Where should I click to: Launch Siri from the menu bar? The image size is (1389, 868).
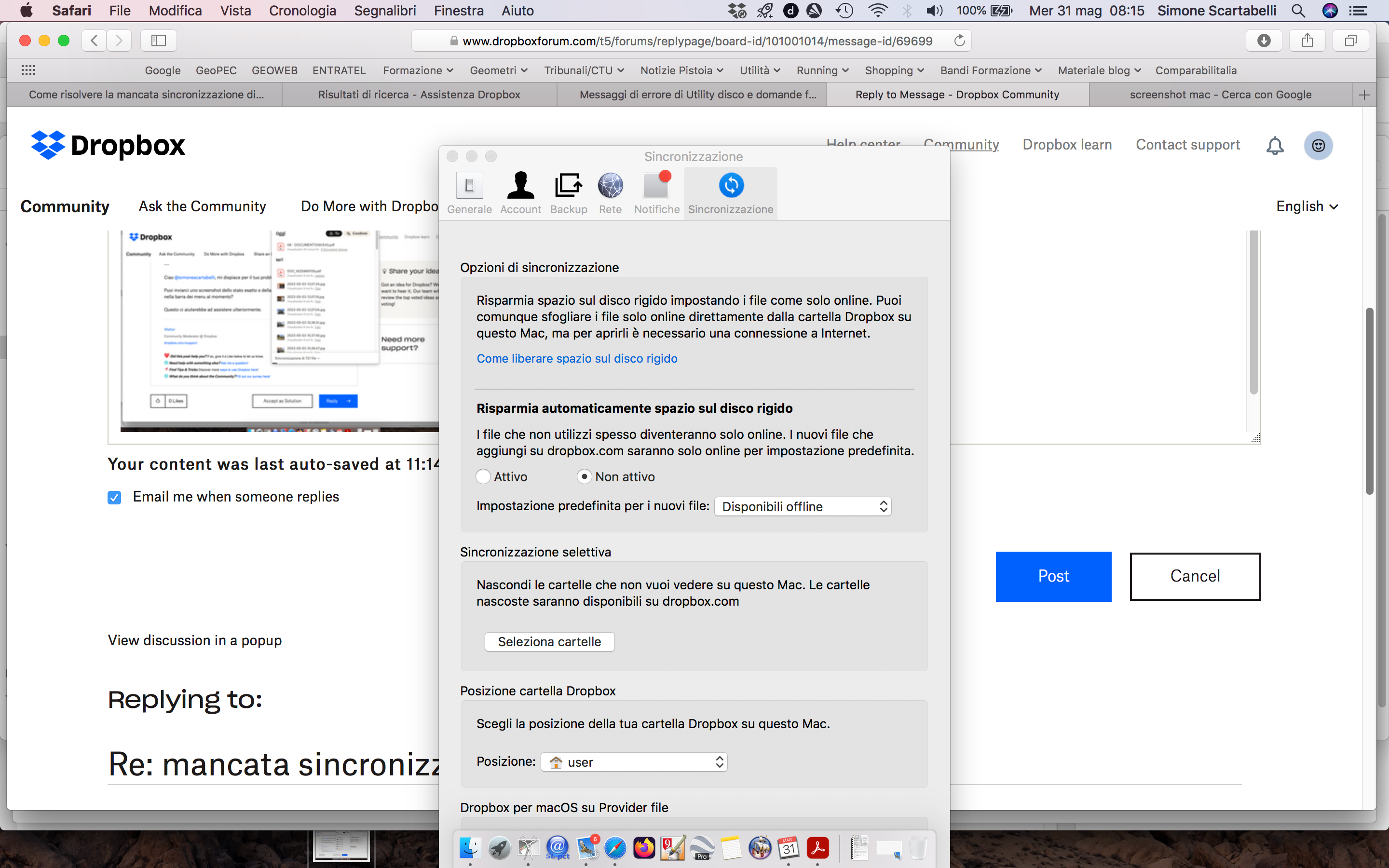tap(1330, 10)
